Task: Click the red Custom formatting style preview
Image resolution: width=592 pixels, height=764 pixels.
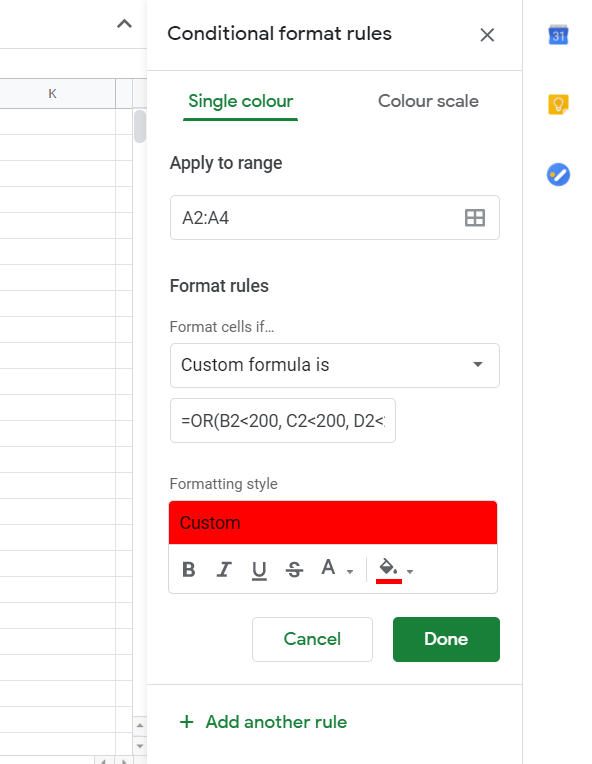Action: (333, 522)
